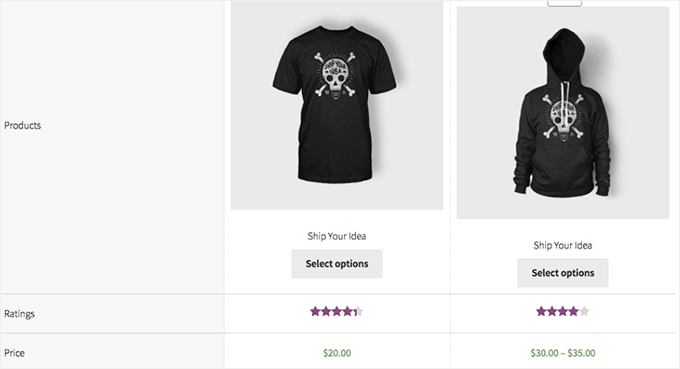Open the black hoodie product image
The width and height of the screenshot is (680, 369).
pos(563,113)
